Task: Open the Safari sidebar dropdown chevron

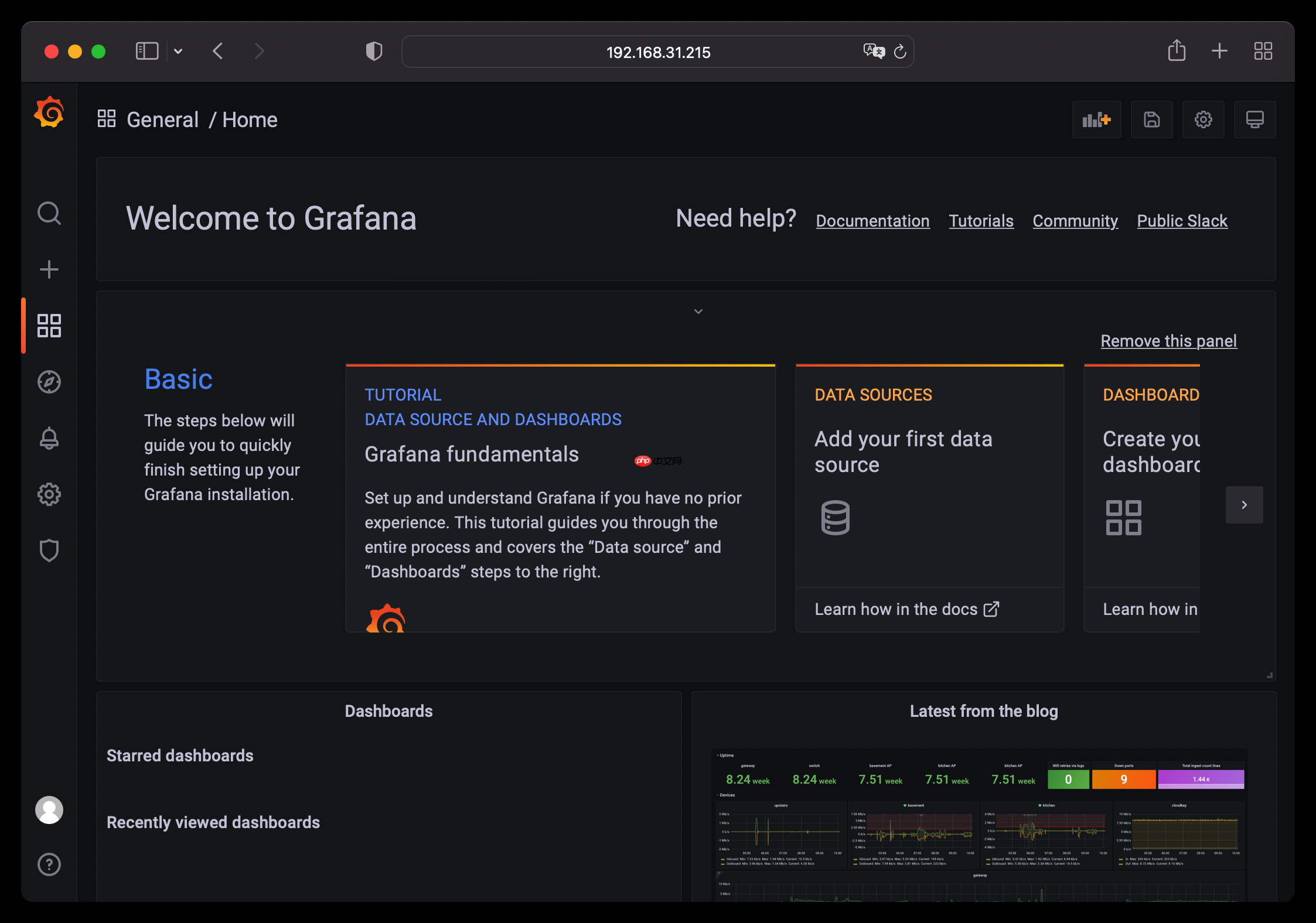Action: 178,52
